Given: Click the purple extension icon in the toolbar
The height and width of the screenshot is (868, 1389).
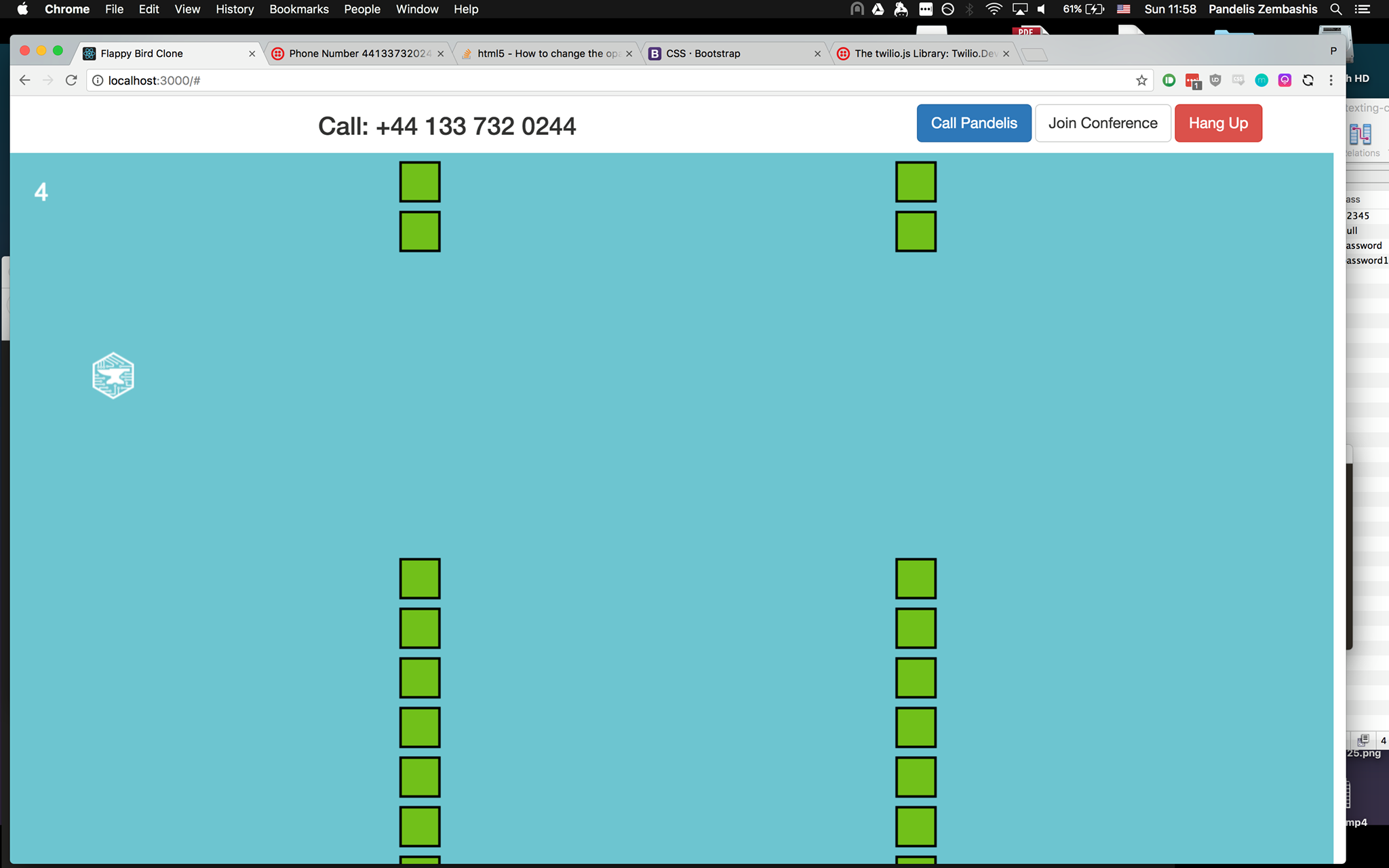Looking at the screenshot, I should tap(1285, 80).
